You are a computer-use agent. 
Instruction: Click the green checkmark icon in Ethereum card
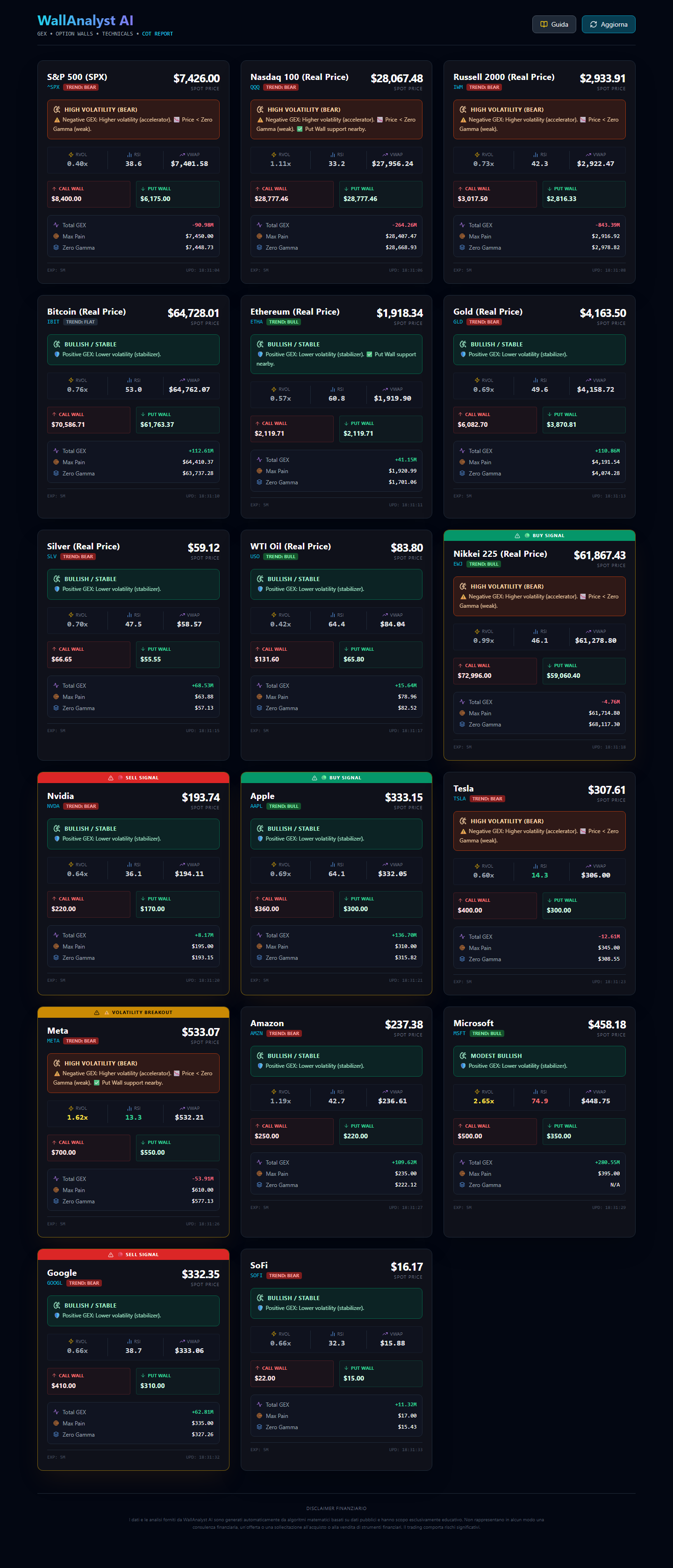point(369,354)
